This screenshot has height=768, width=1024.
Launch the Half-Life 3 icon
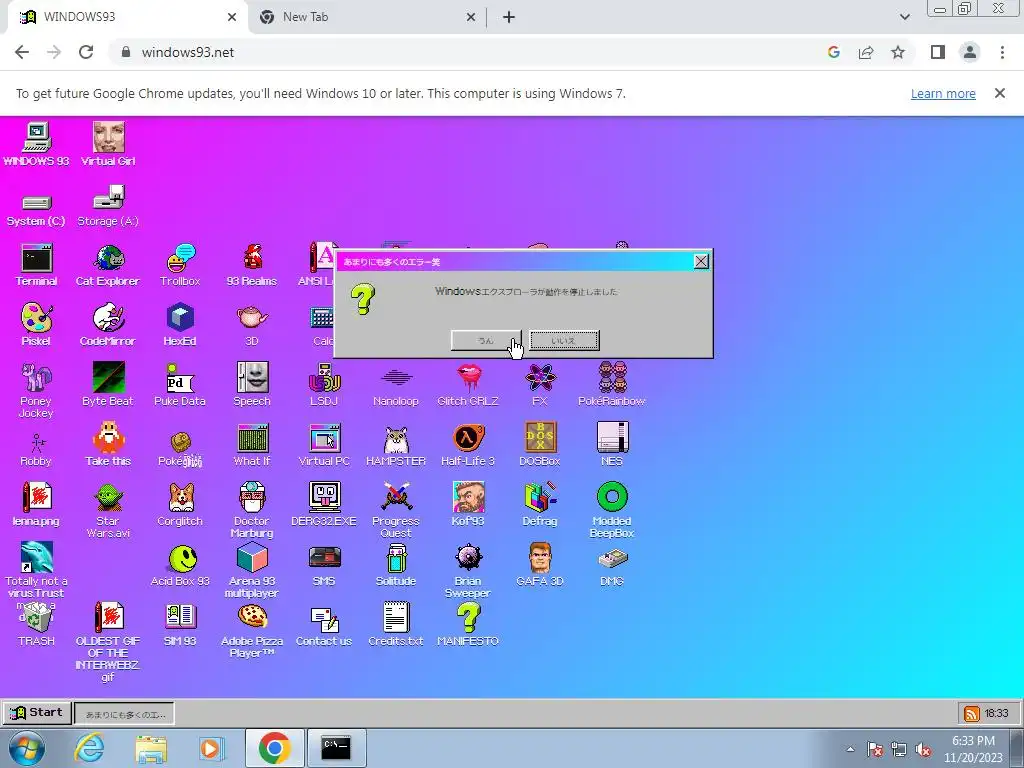[468, 445]
